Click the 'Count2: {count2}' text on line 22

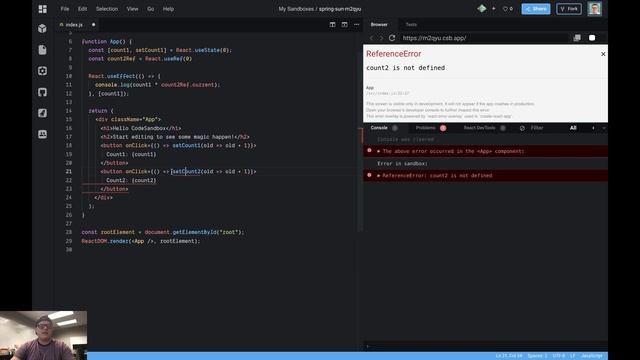[x=131, y=180]
